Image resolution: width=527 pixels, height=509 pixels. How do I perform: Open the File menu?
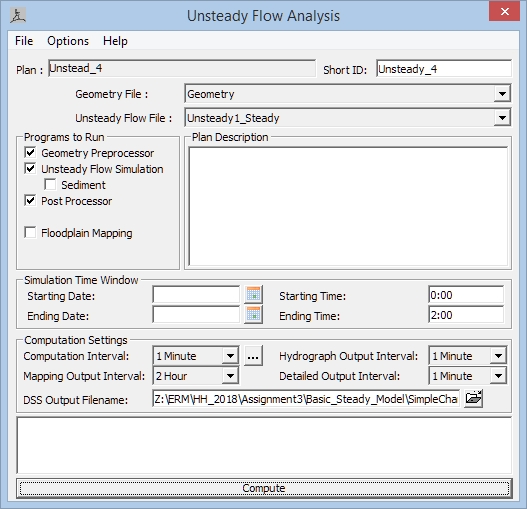24,41
